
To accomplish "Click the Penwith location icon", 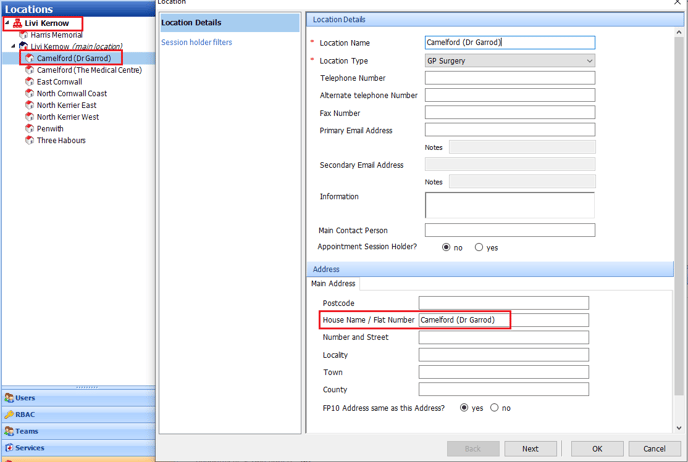I will 30,129.
